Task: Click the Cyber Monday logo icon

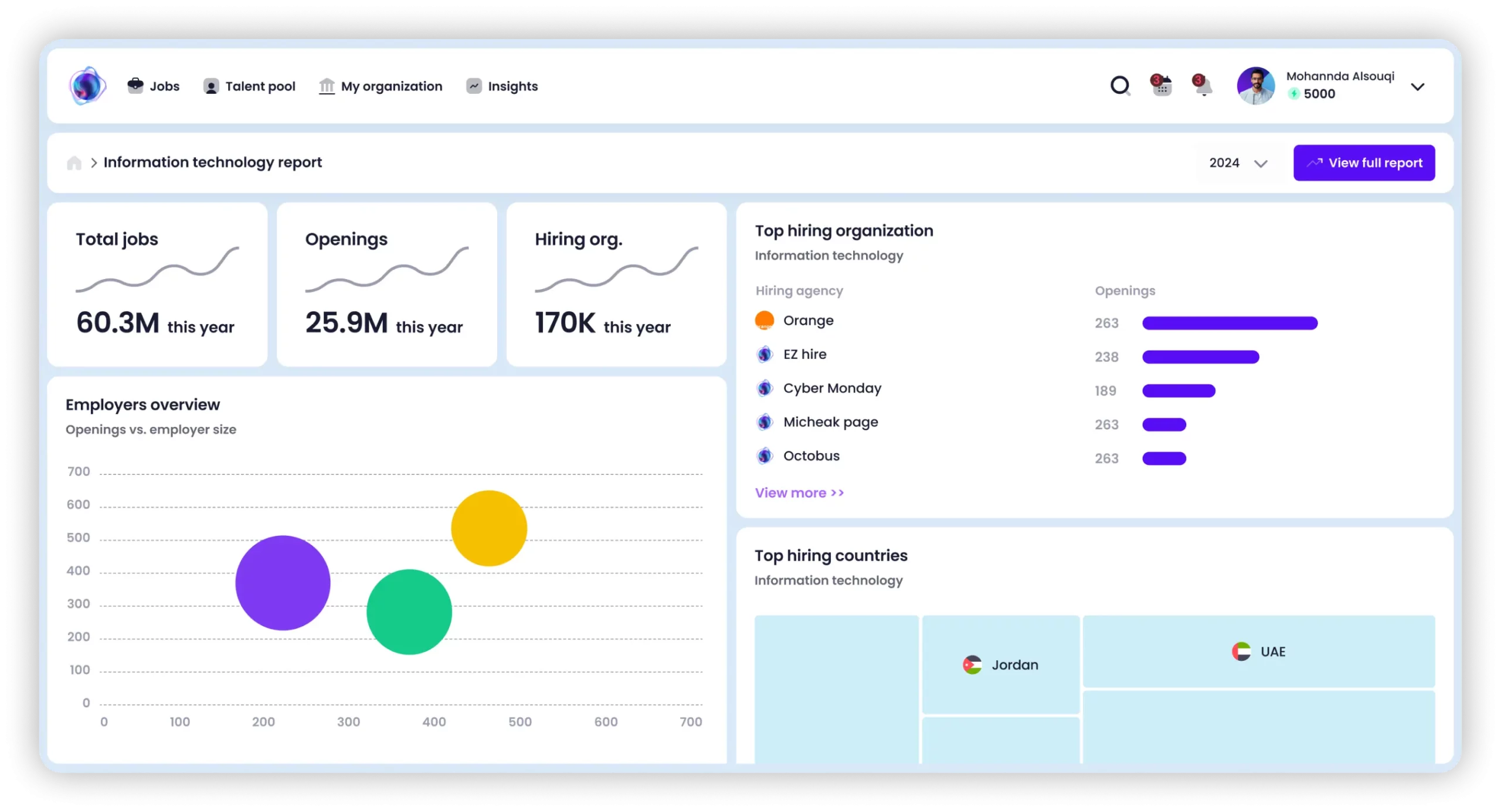Action: [x=764, y=388]
